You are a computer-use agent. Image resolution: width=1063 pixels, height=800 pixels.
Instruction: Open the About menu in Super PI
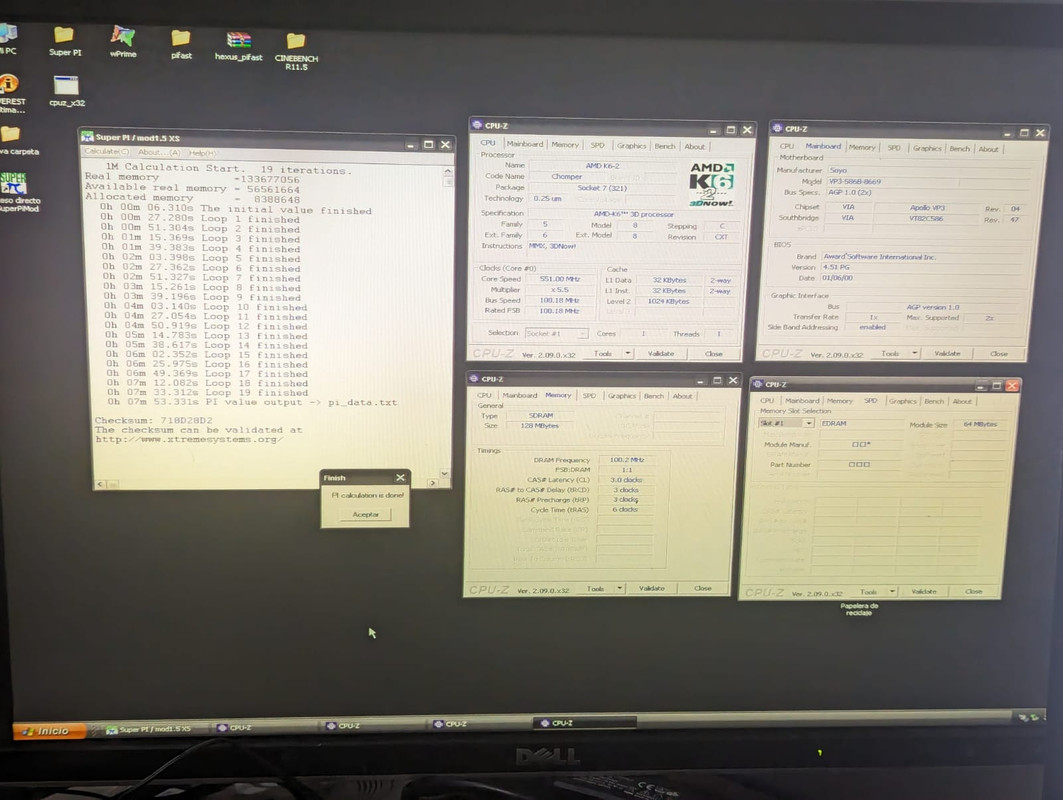pos(159,153)
